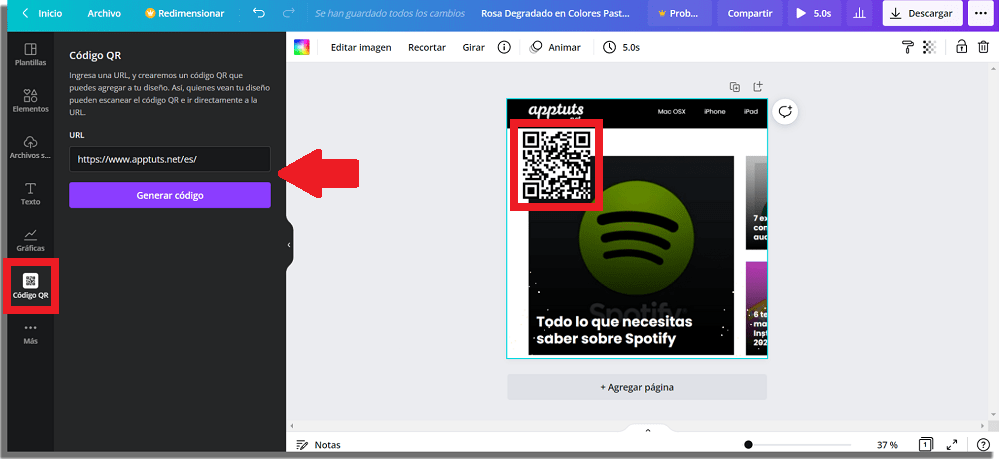1000x460 pixels.
Task: Open the insights bar chart icon
Action: pyautogui.click(x=860, y=13)
